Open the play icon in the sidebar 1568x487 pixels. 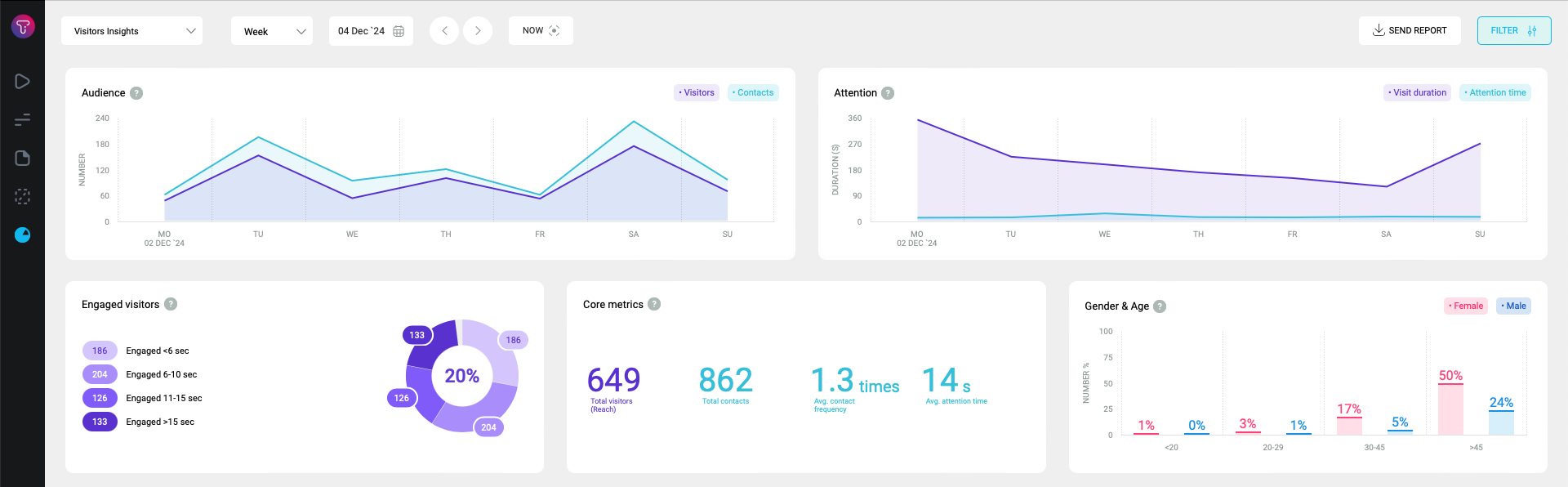tap(23, 82)
